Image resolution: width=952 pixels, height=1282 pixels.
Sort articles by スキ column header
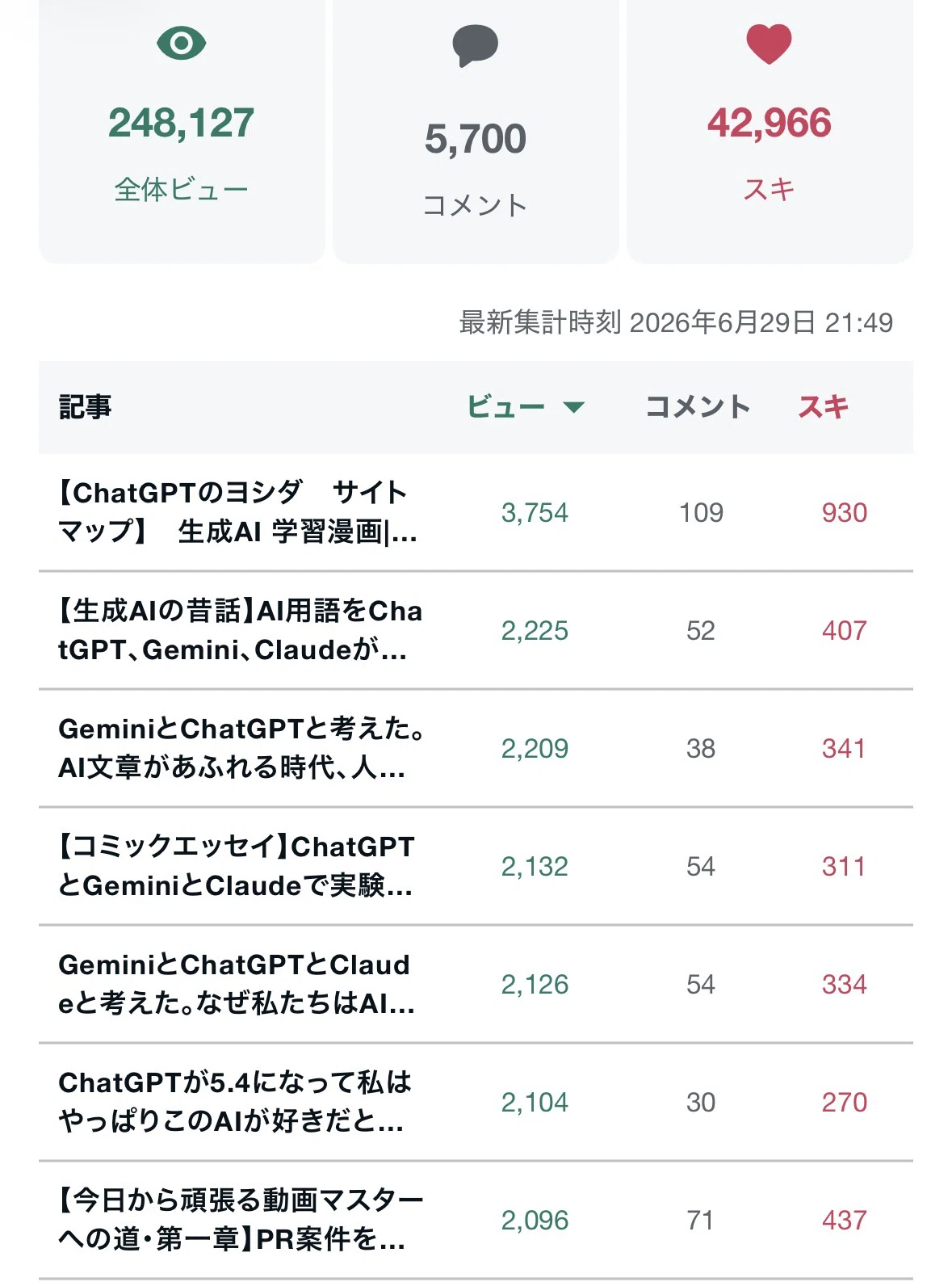pos(824,407)
